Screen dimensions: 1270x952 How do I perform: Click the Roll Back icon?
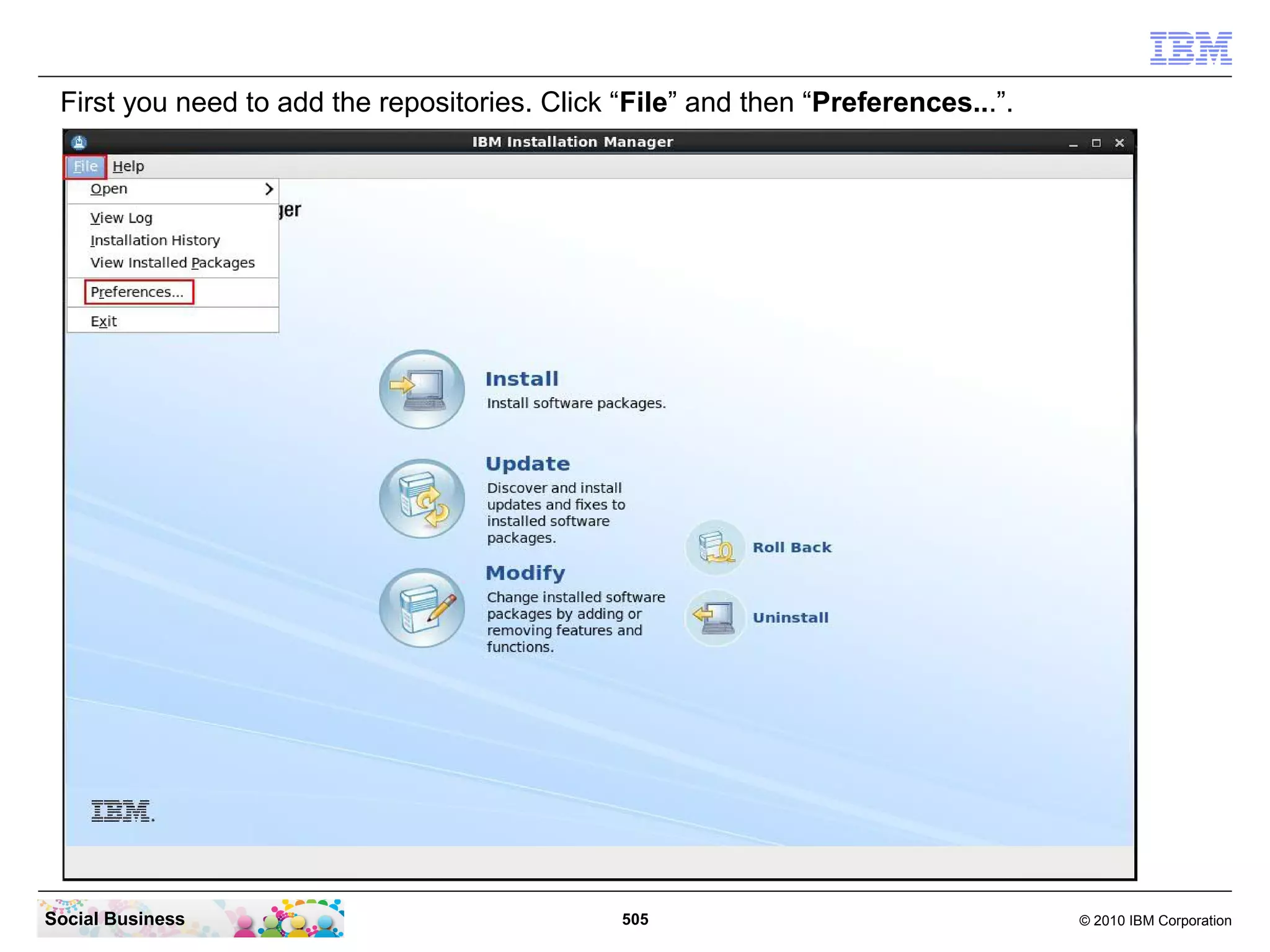[715, 548]
